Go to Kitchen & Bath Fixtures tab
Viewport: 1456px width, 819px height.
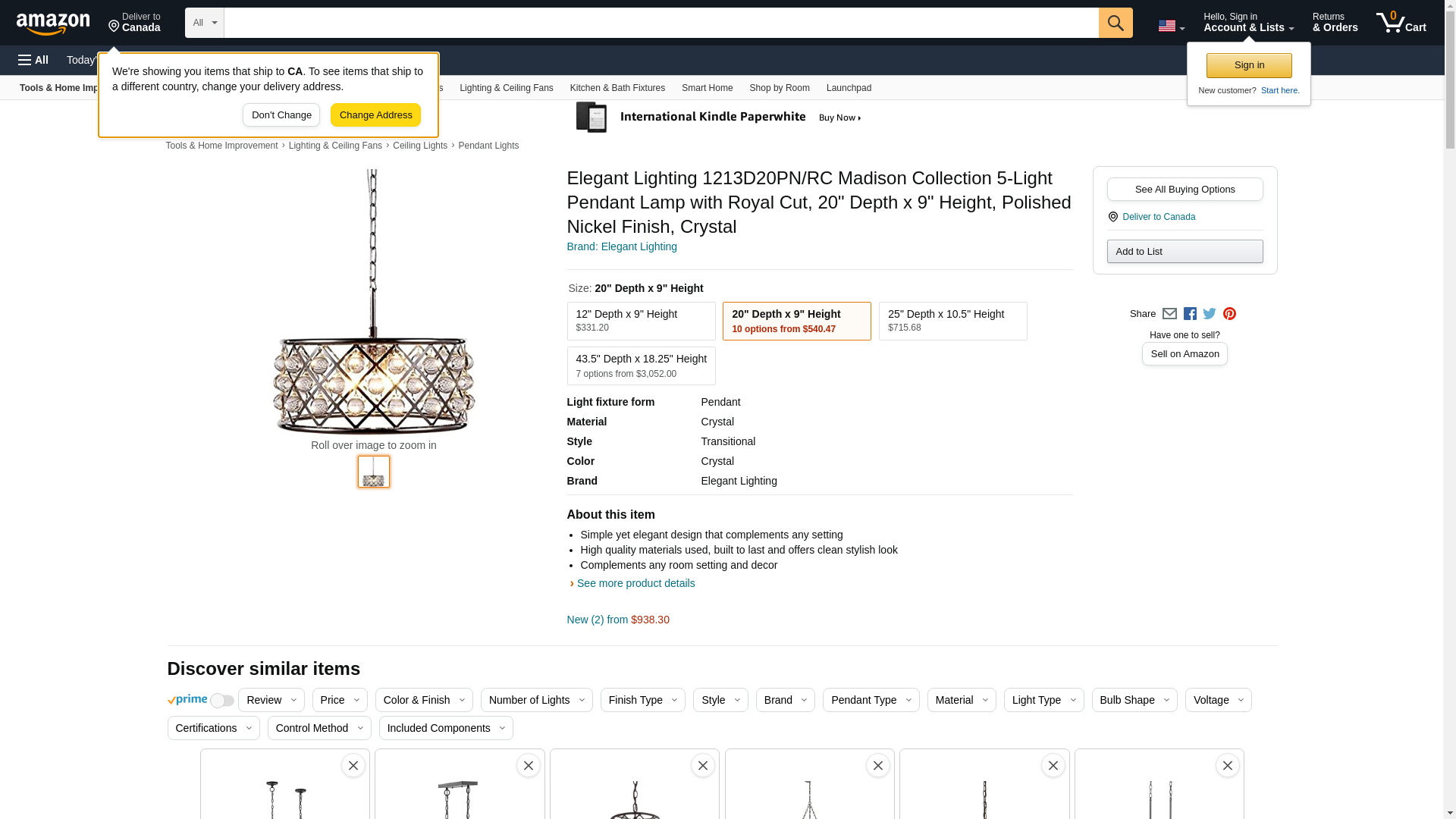click(x=617, y=88)
